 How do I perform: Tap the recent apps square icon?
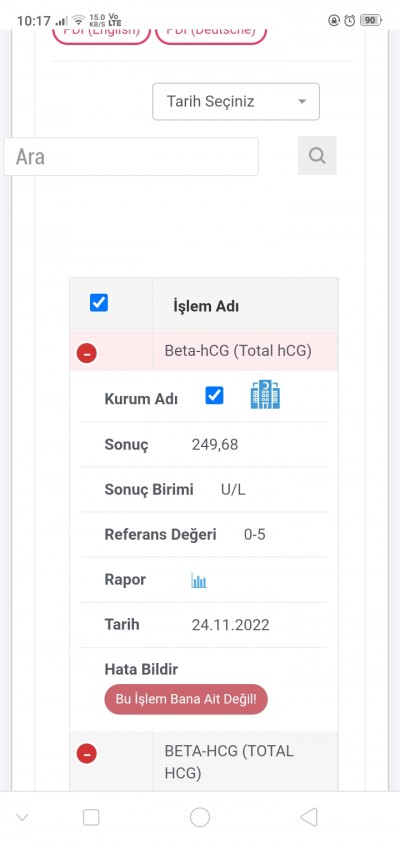[91, 817]
